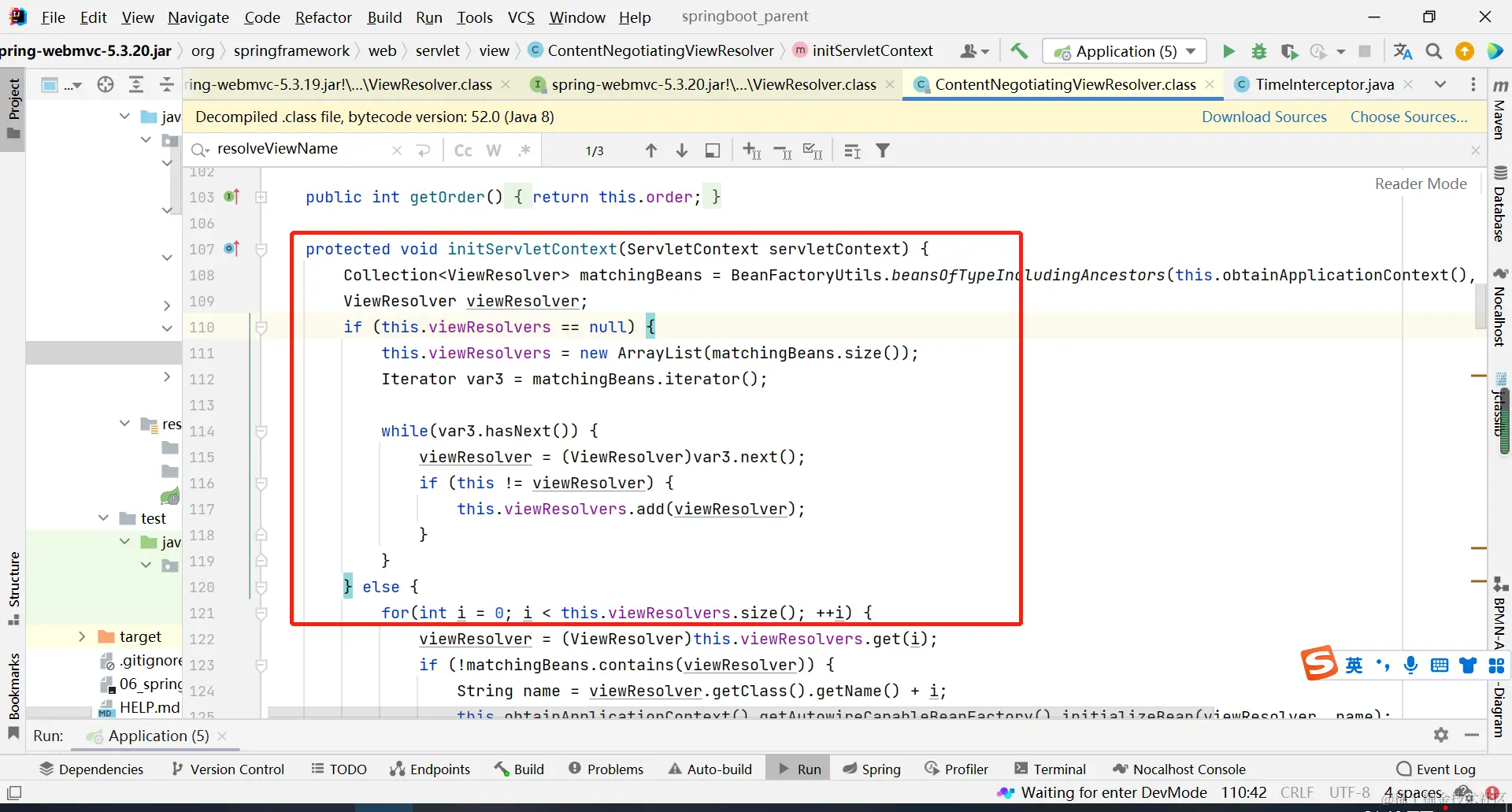
Task: Open the Navigate menu
Action: click(x=198, y=17)
